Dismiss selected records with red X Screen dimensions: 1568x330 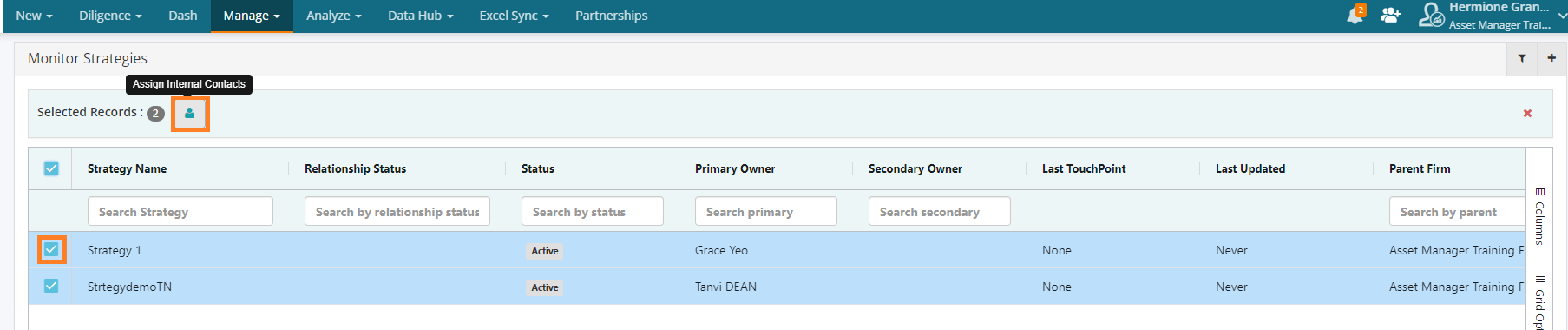pyautogui.click(x=1527, y=113)
